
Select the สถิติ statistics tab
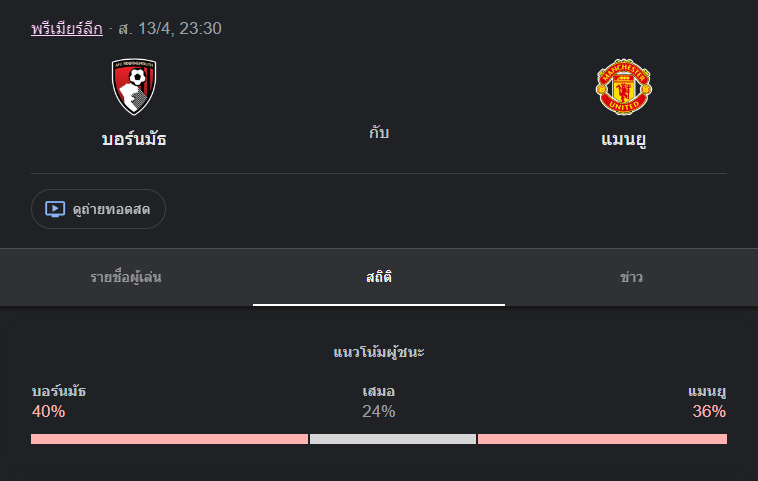(379, 277)
